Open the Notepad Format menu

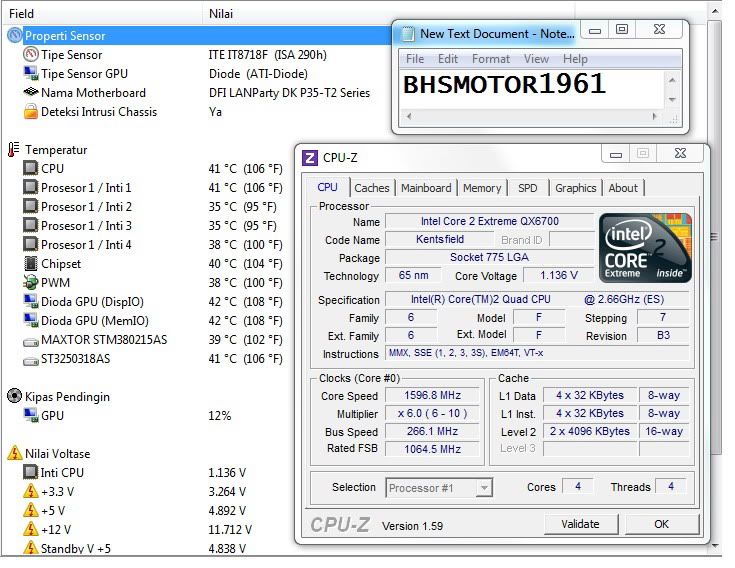click(x=491, y=59)
